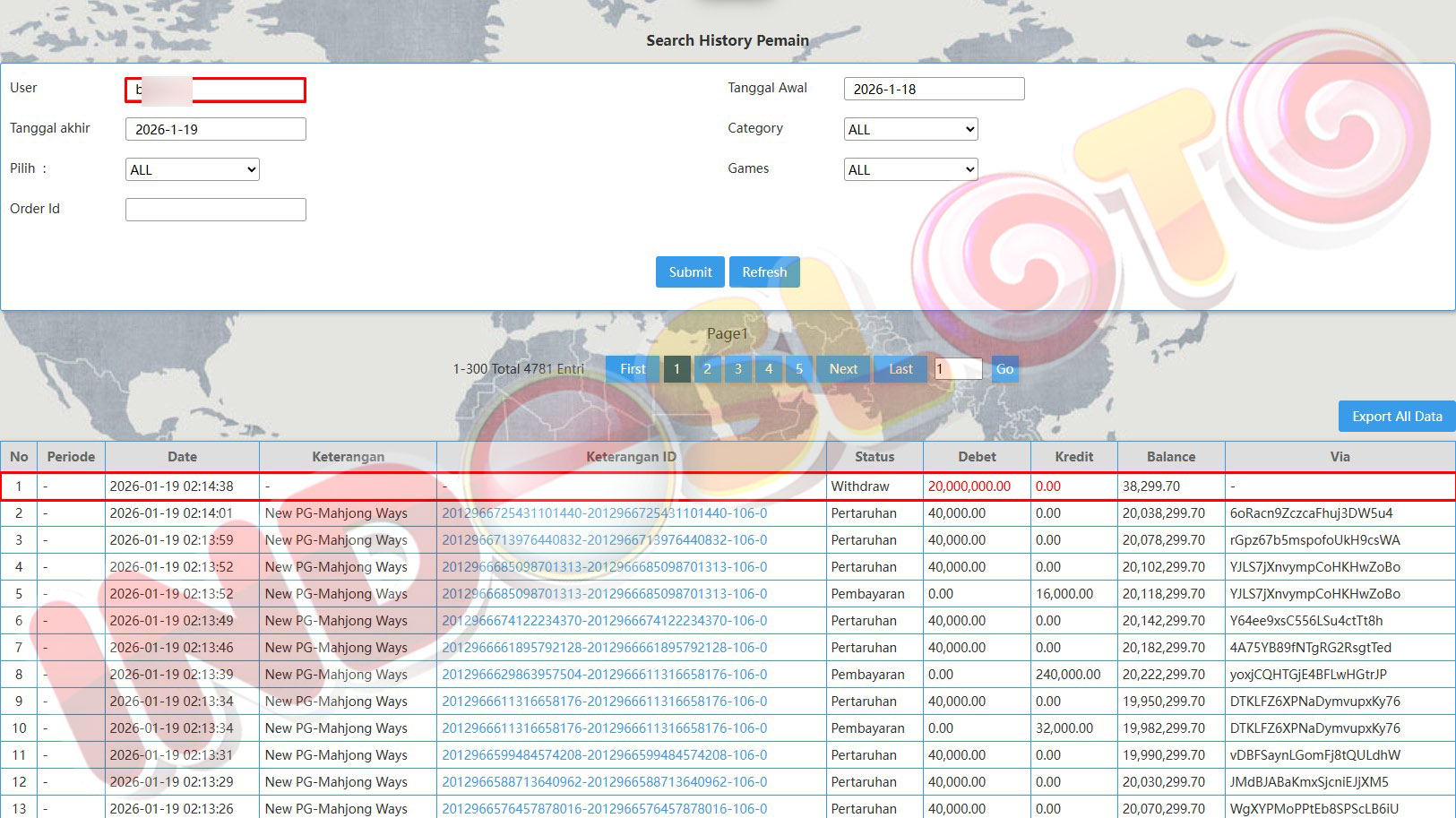Go to the First page
This screenshot has height=818, width=1456.
633,369
